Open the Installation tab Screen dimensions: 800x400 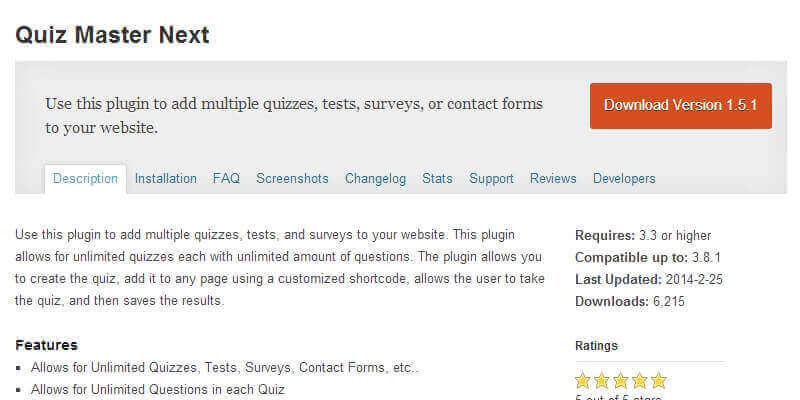point(166,179)
